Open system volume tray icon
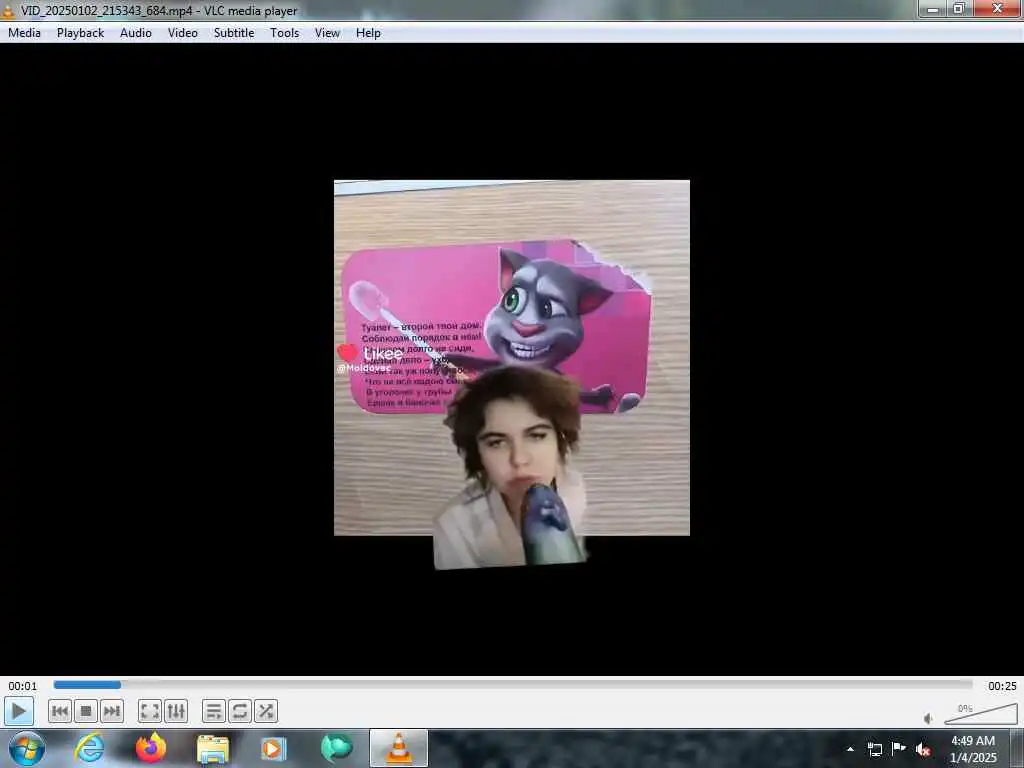Viewport: 1024px width, 768px height. click(x=923, y=749)
